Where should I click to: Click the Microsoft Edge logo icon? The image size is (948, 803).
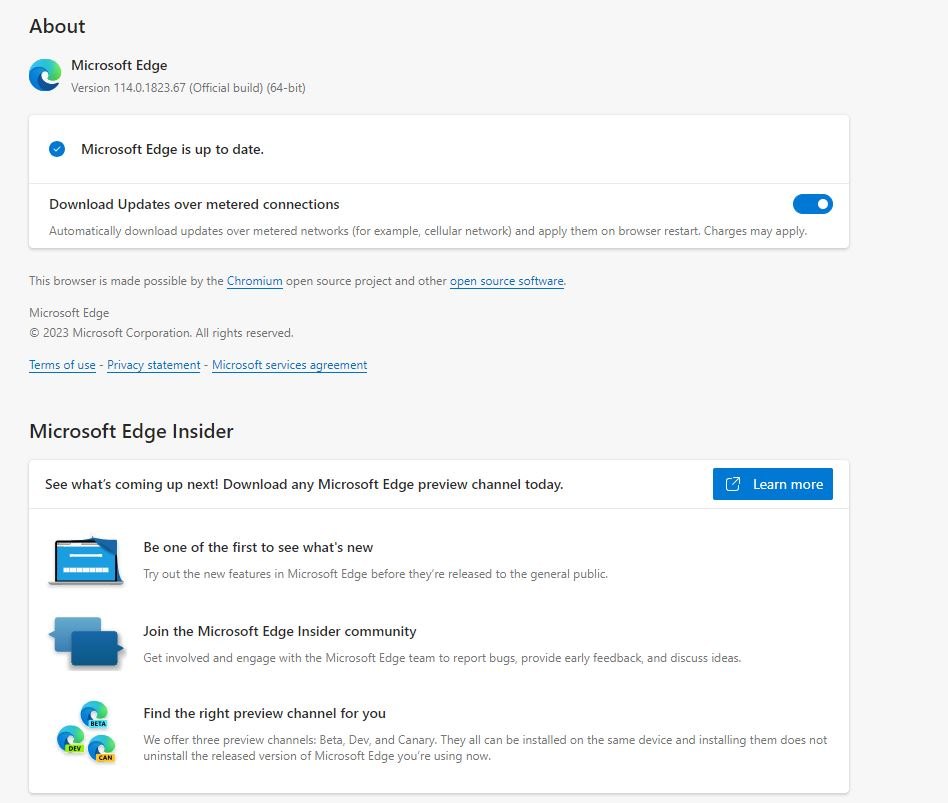[x=45, y=75]
